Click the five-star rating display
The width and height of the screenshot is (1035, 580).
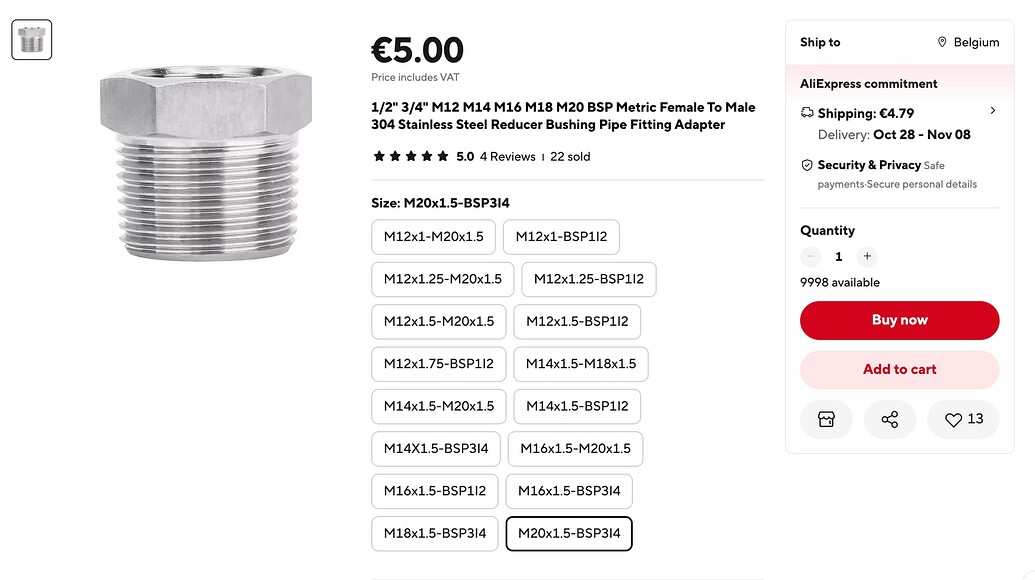pyautogui.click(x=410, y=157)
